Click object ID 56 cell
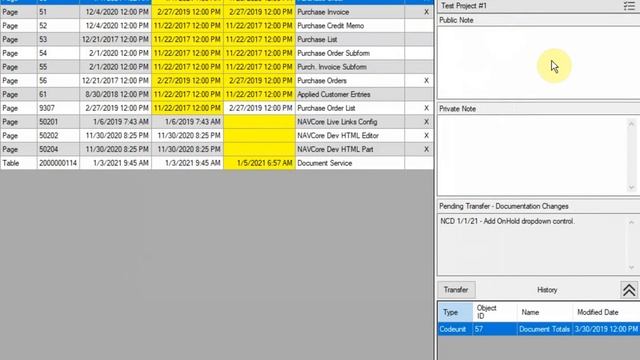640x360 pixels. click(58, 81)
